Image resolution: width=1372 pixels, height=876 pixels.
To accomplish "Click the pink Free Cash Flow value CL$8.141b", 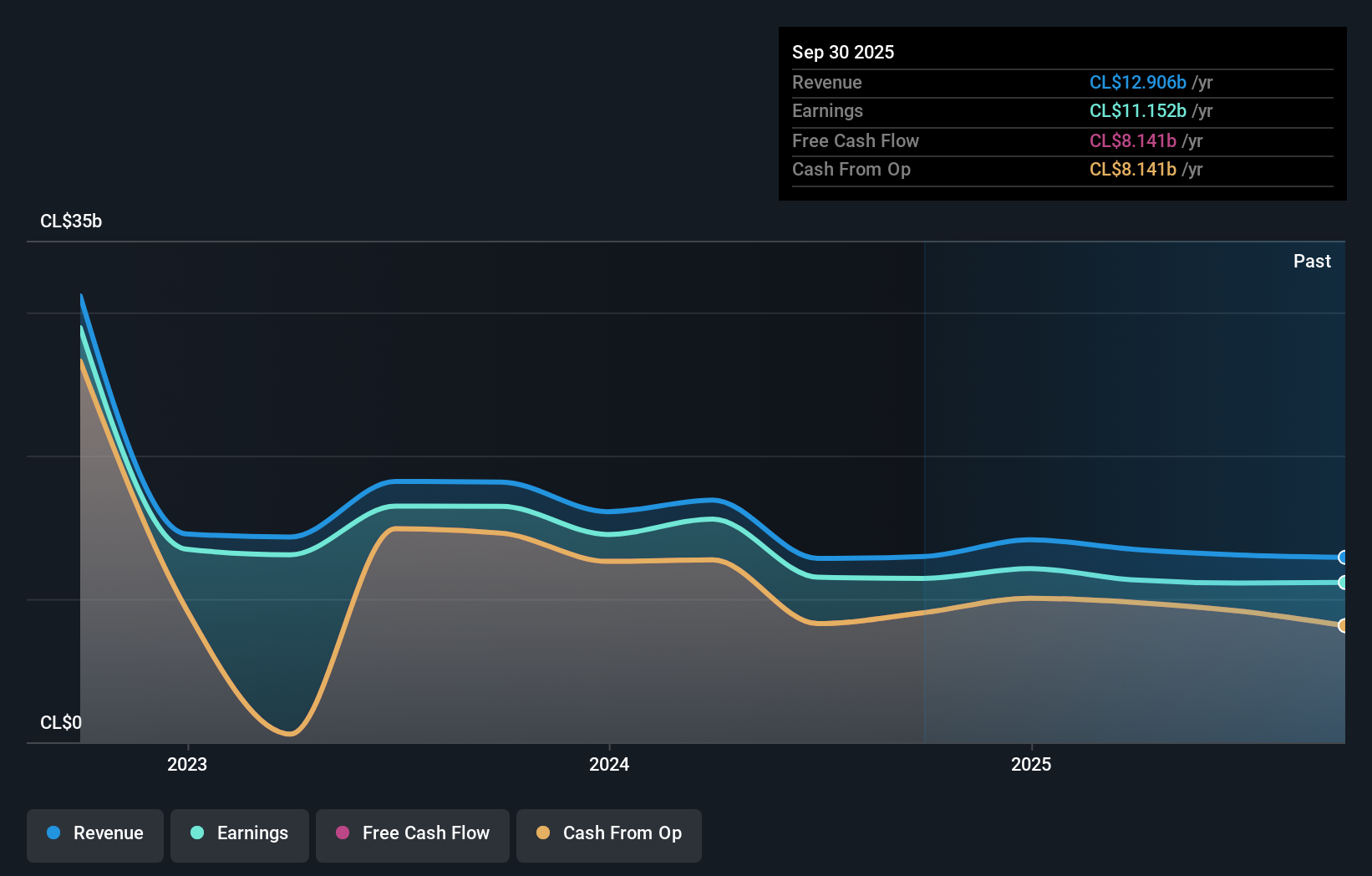I will 1133,140.
